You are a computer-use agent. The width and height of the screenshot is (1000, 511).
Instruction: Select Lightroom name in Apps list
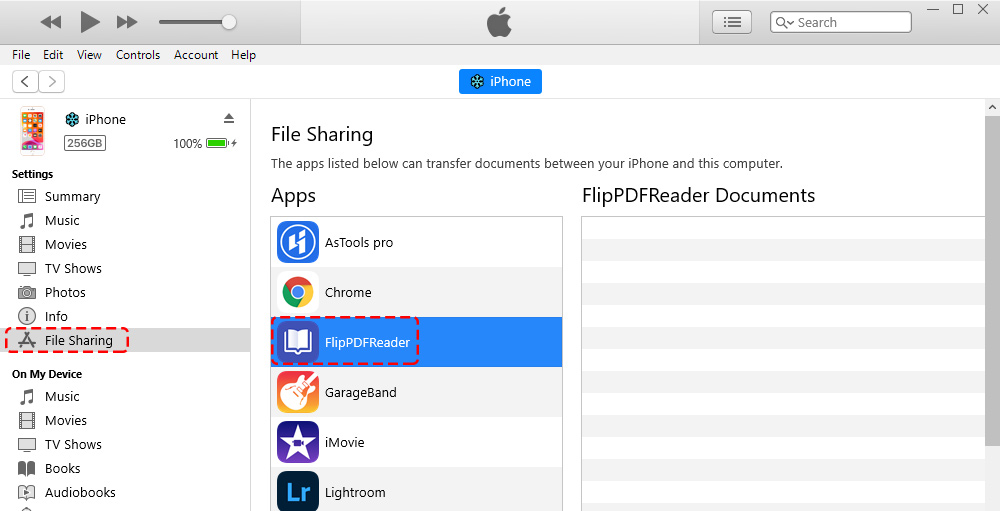click(355, 492)
